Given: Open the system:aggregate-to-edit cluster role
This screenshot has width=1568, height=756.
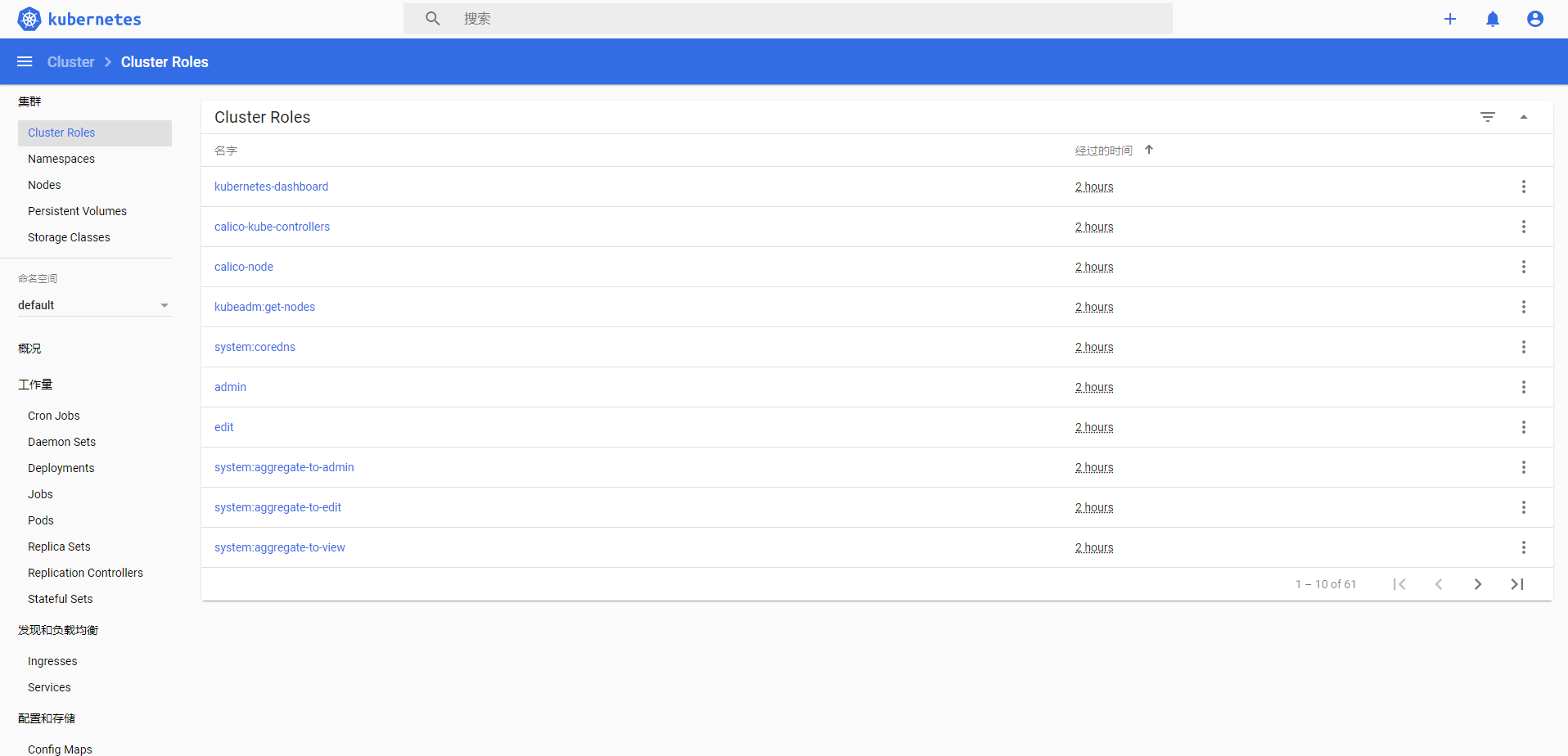Looking at the screenshot, I should (277, 507).
